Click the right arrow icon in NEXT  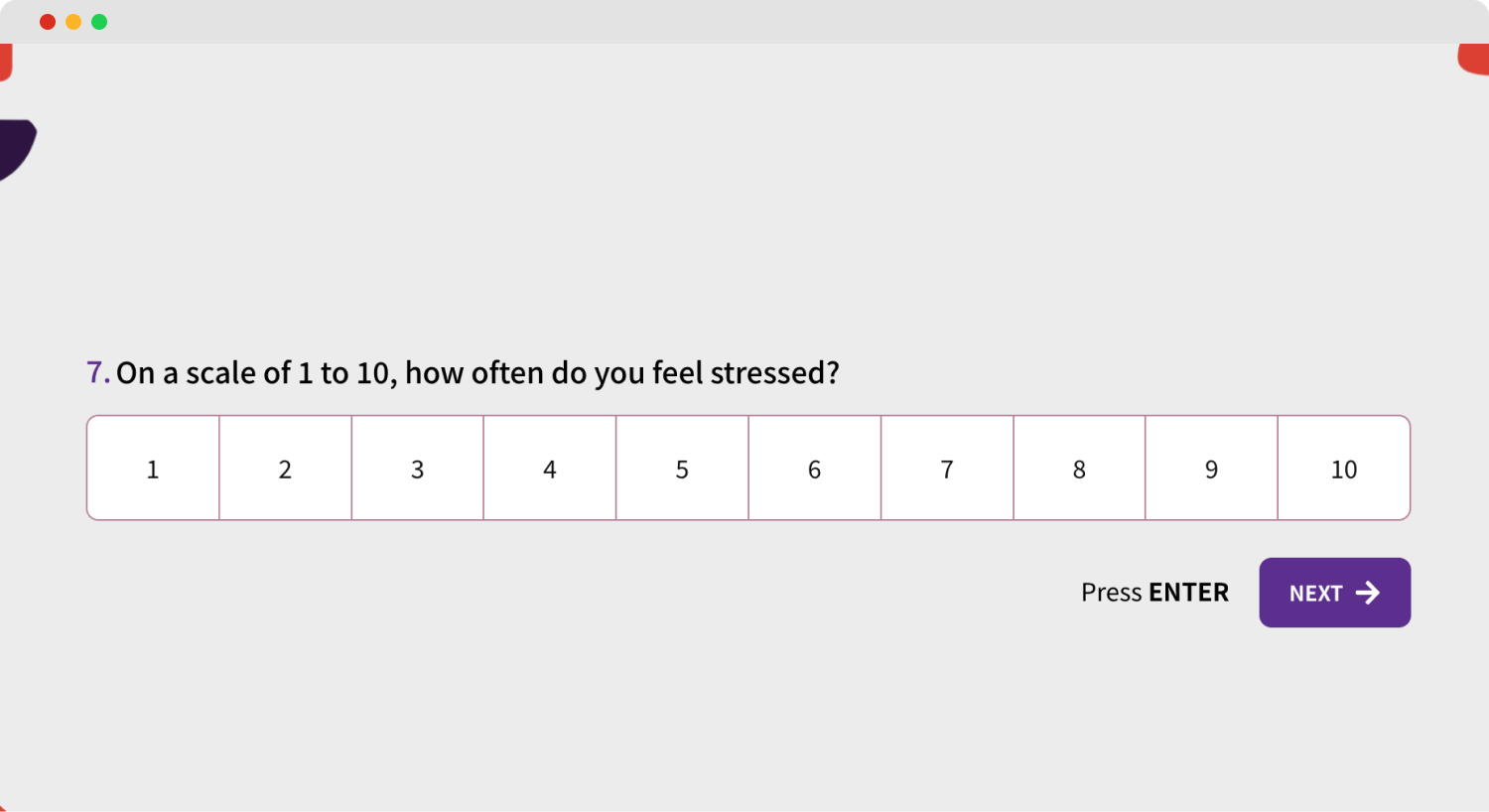click(x=1368, y=593)
